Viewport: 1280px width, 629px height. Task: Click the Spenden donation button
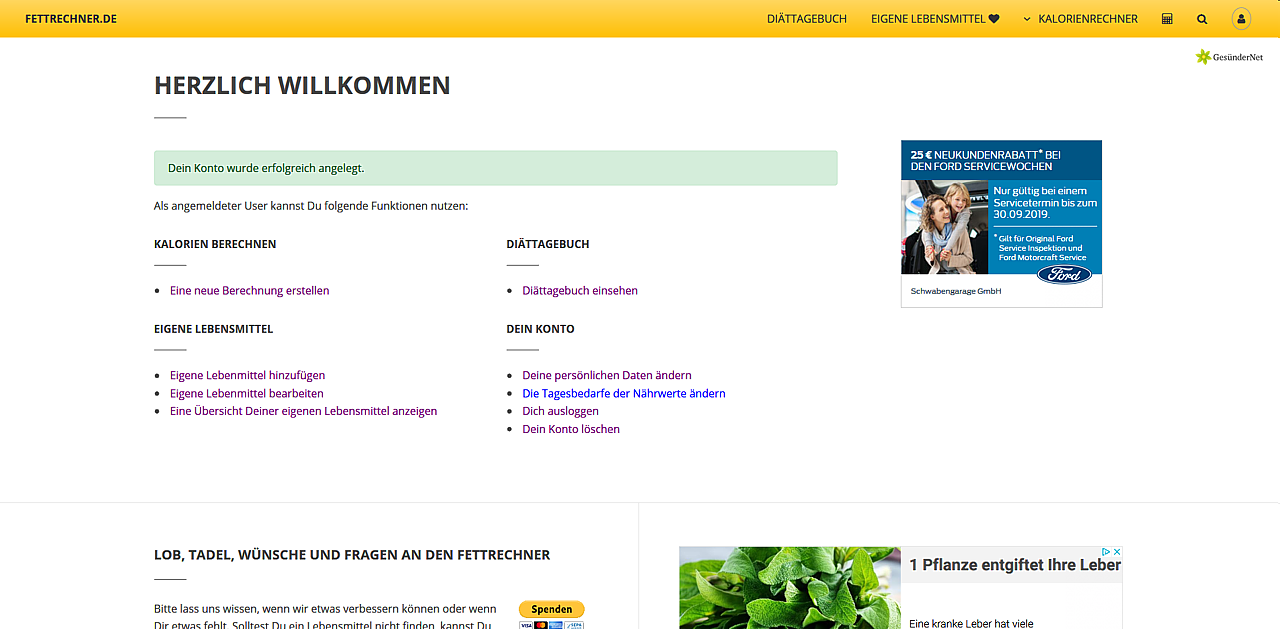[x=551, y=609]
